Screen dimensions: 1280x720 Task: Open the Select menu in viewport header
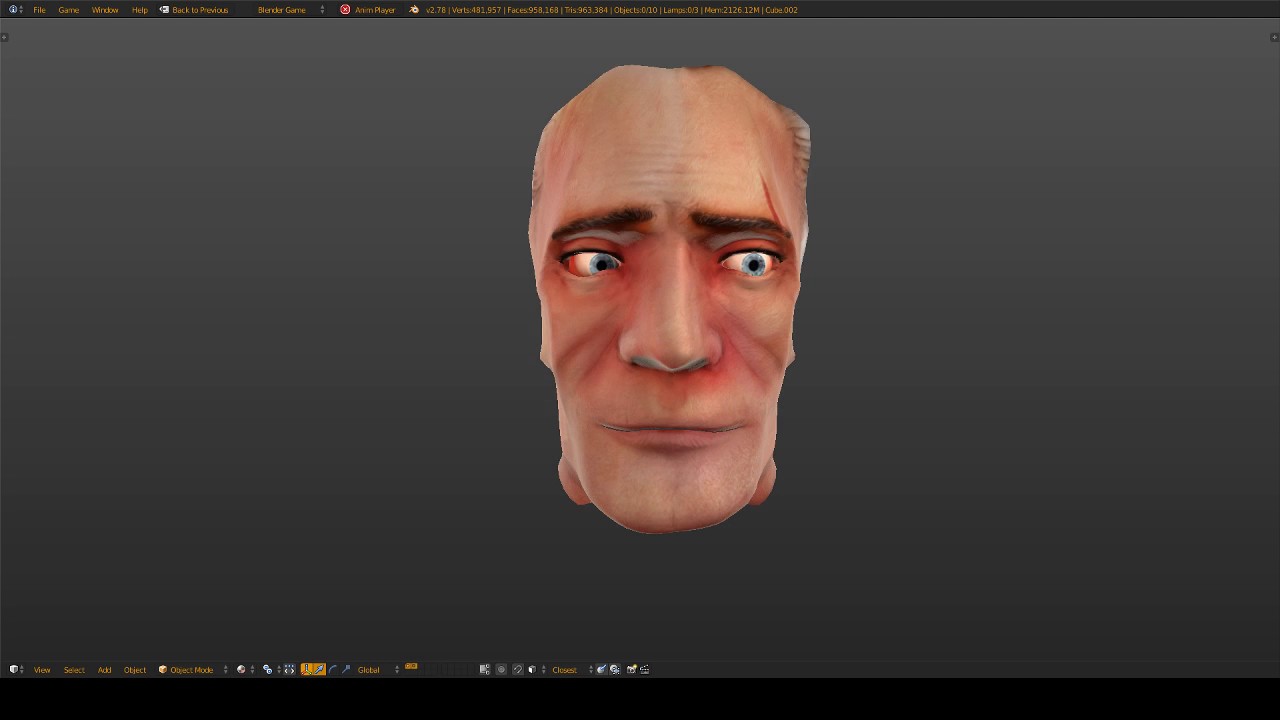coord(74,670)
